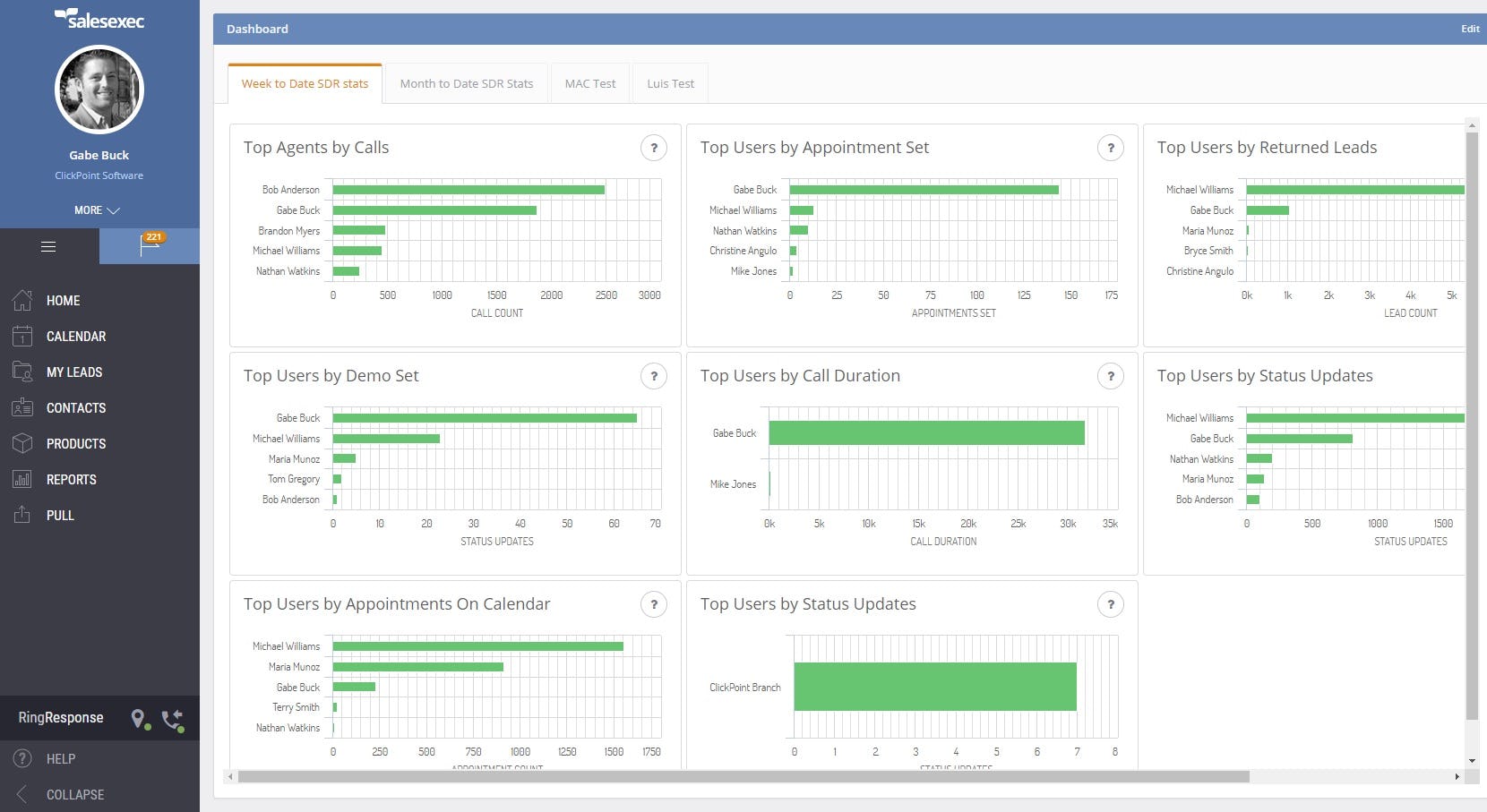Expand the MORE menu under profile

coord(98,210)
